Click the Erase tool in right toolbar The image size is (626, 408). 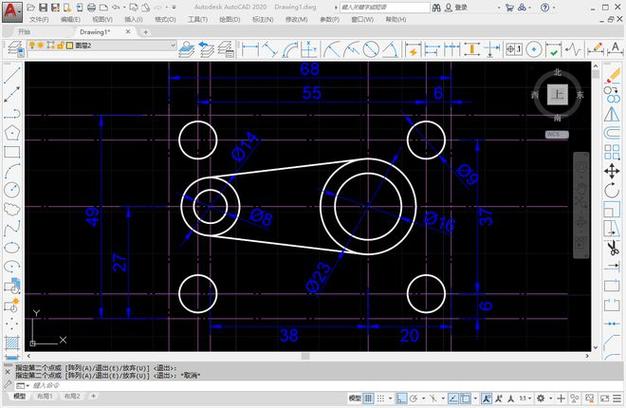[x=612, y=74]
